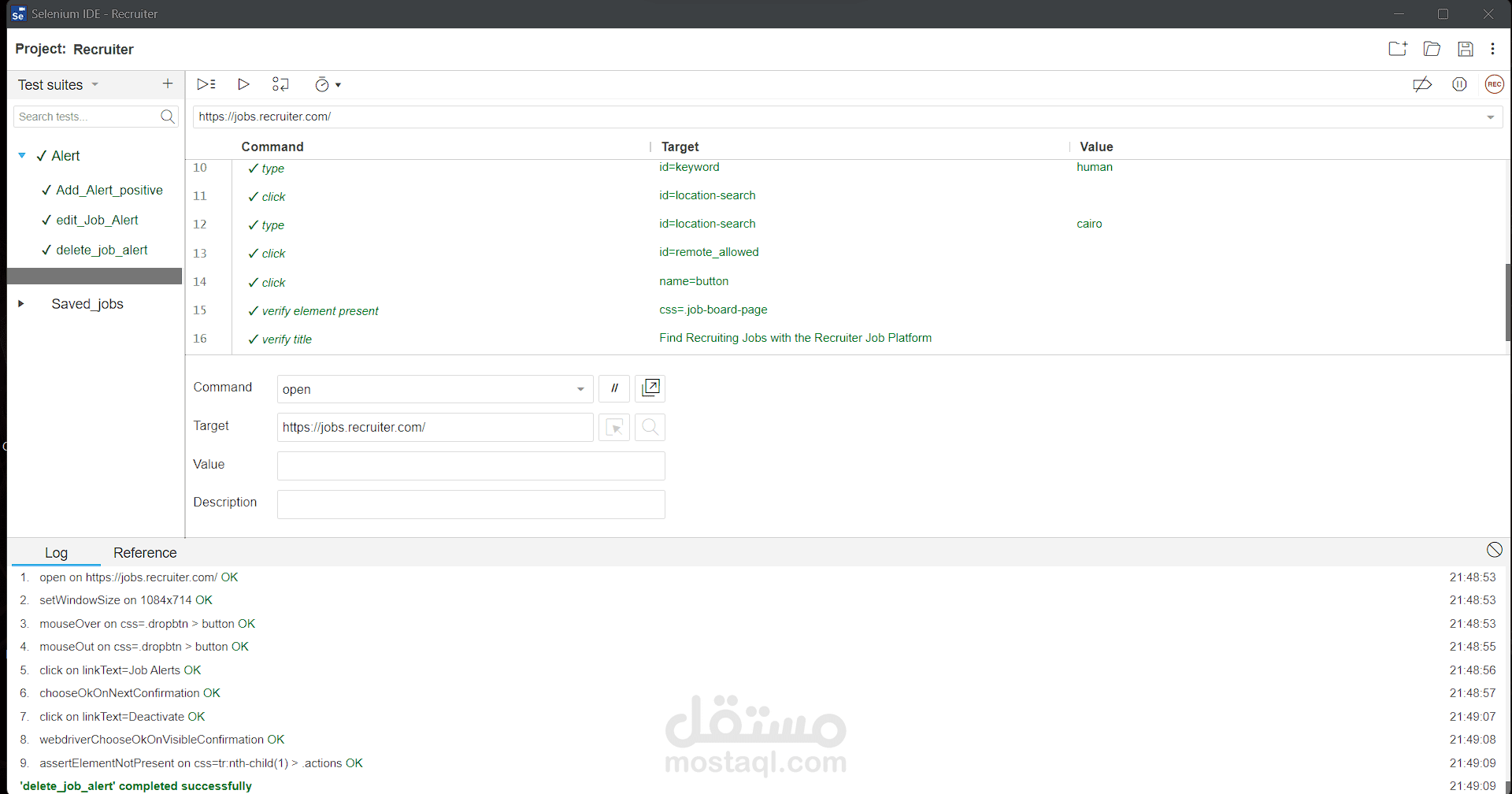
Task: Click the command list vertical scrollbar
Action: pyautogui.click(x=1507, y=302)
